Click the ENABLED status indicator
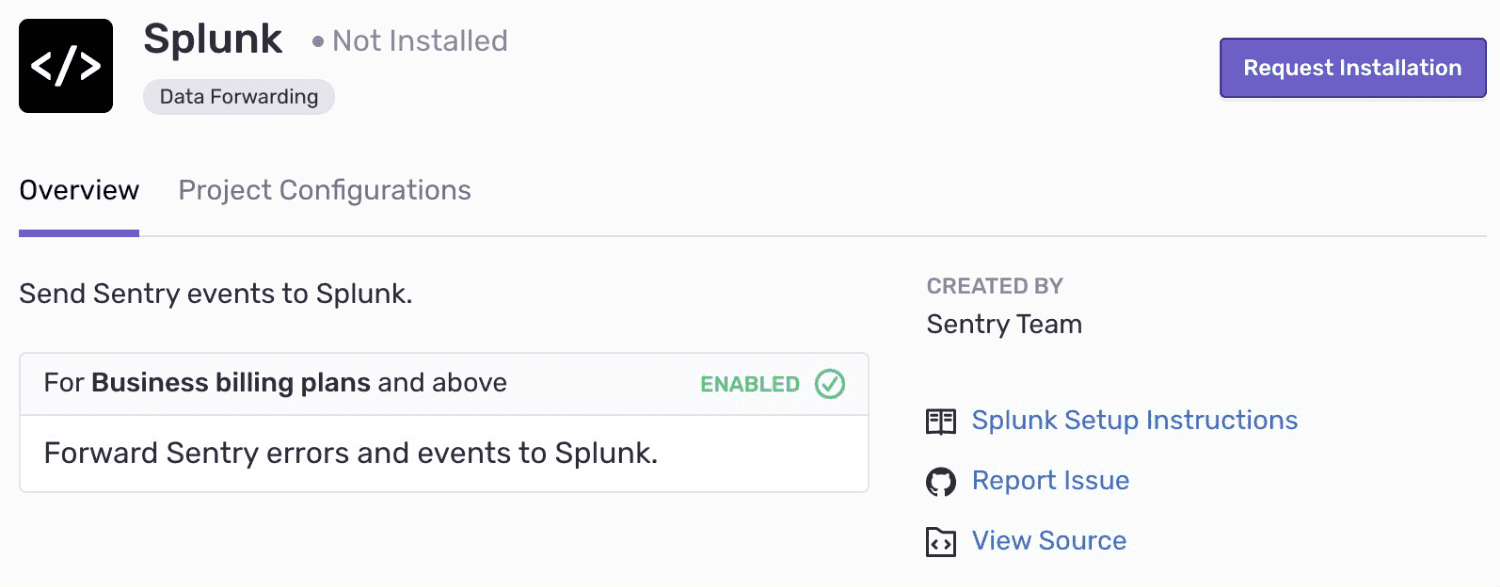The image size is (1500, 587). (750, 384)
